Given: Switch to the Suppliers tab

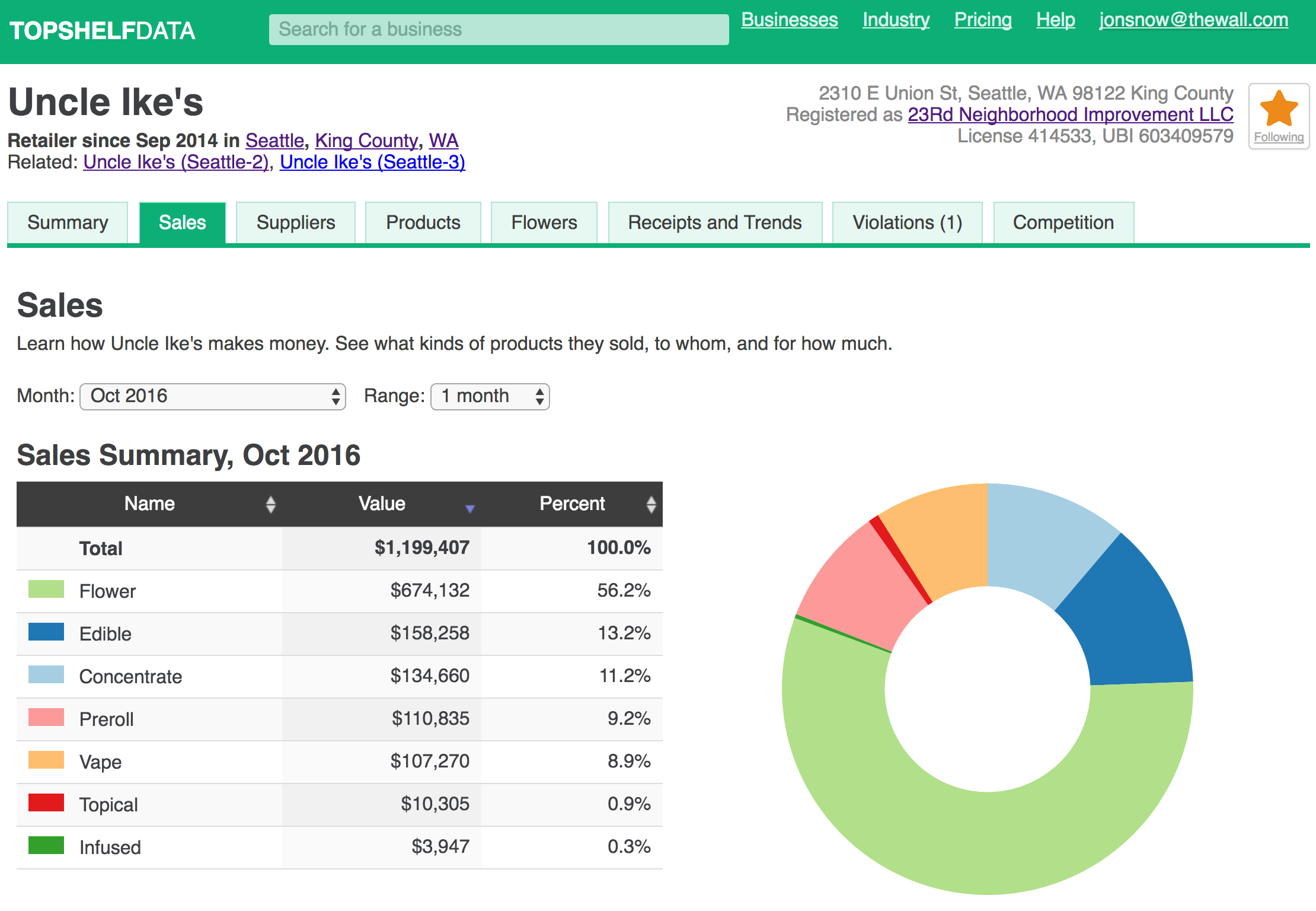Looking at the screenshot, I should click(x=295, y=223).
